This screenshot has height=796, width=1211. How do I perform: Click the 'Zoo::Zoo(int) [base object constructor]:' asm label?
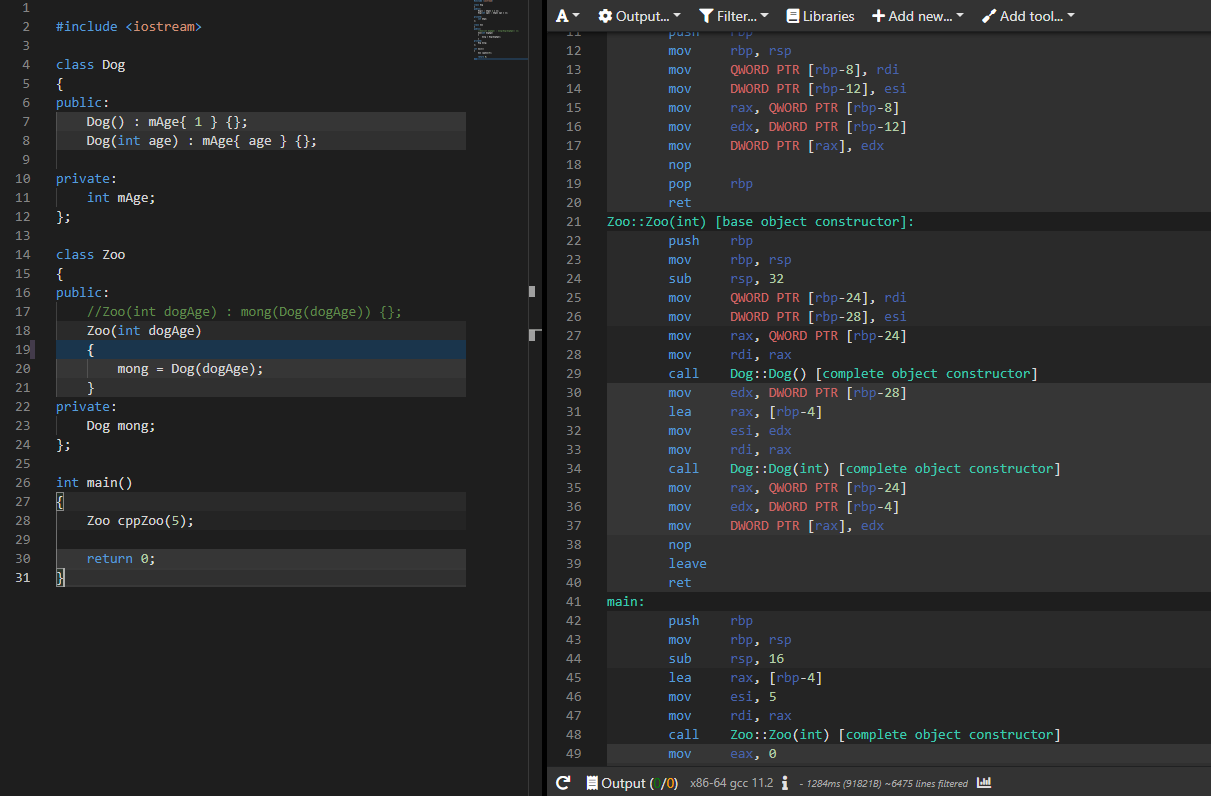tap(761, 222)
